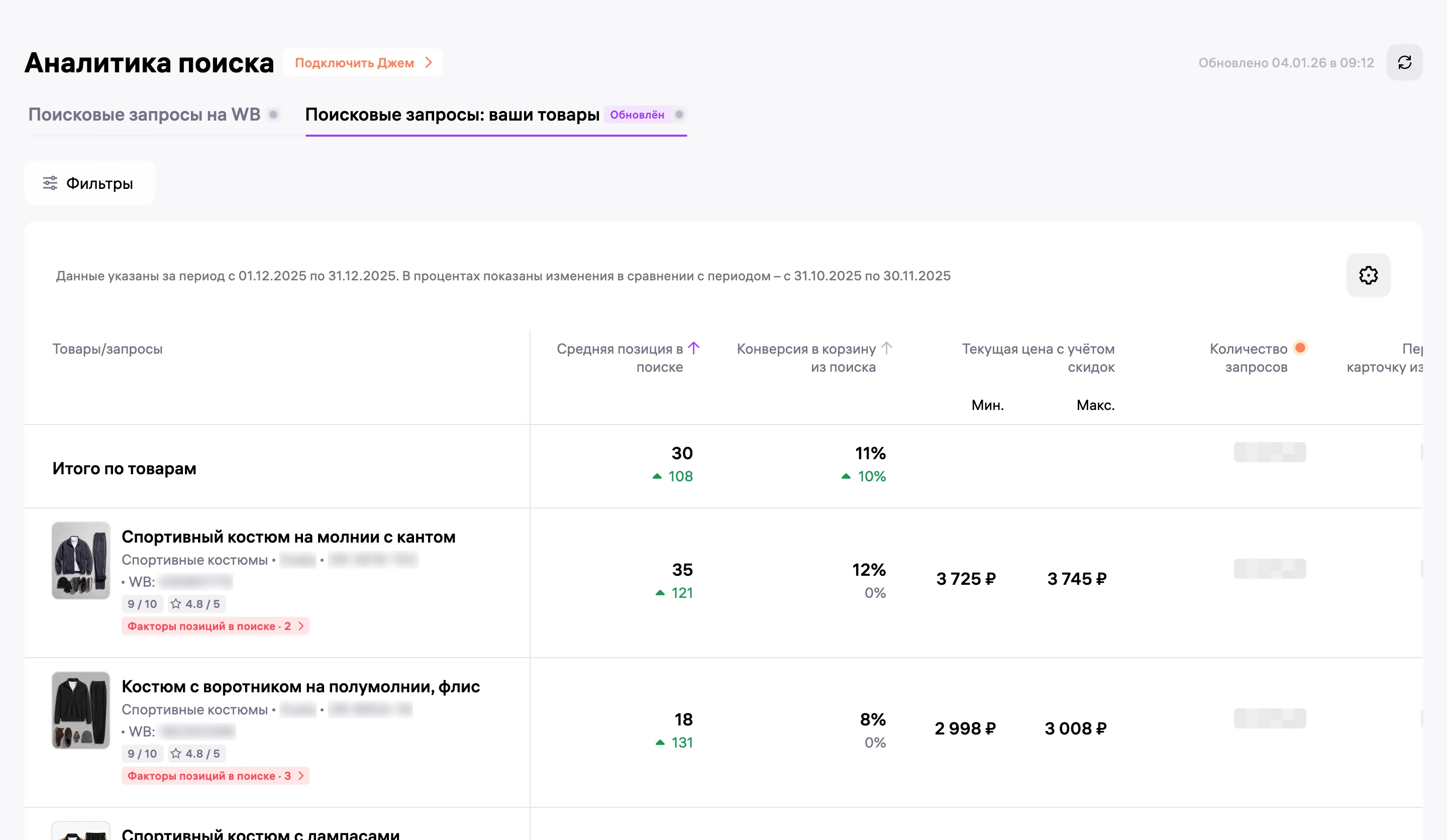Open table settings gear icon

[1368, 275]
